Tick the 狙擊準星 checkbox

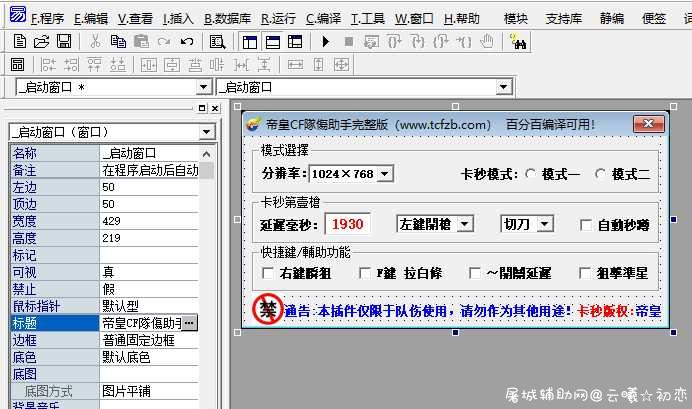coord(584,273)
